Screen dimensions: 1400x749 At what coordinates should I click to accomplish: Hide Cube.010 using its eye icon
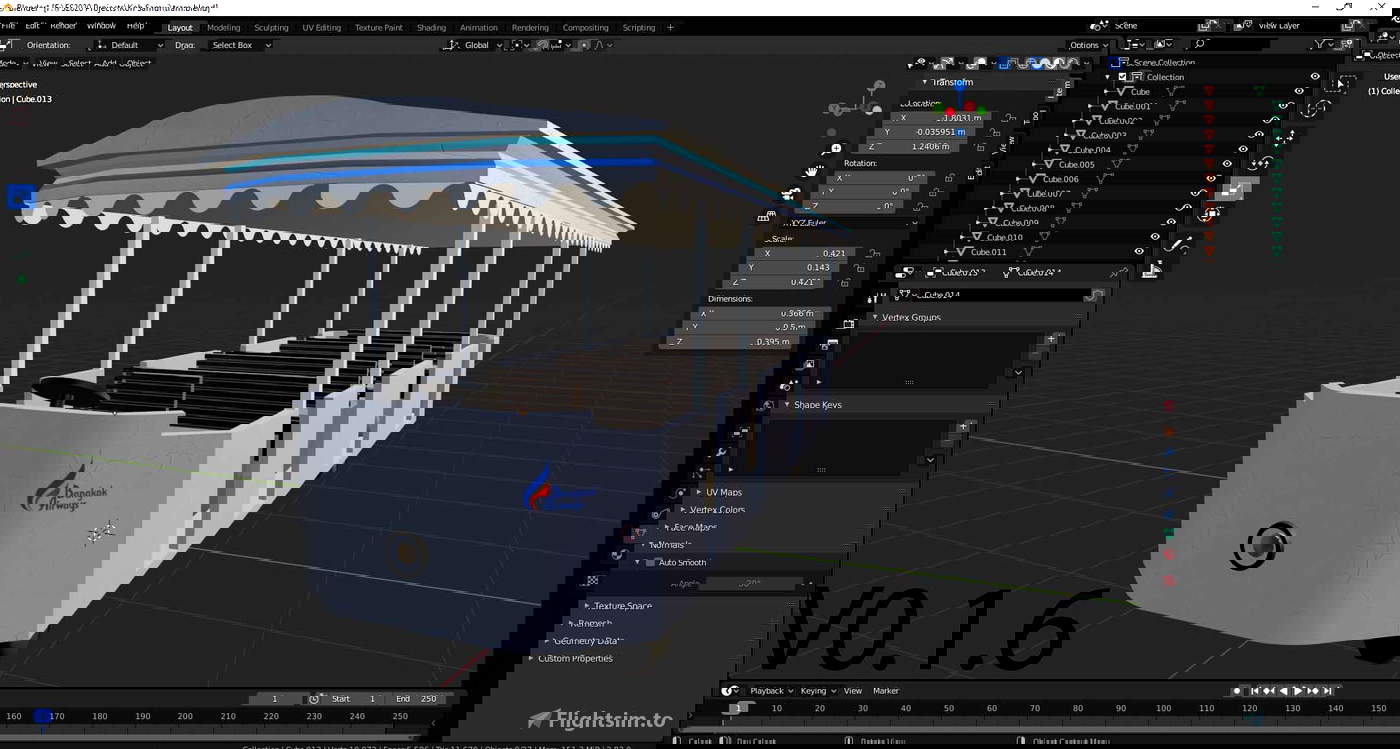(x=1155, y=237)
